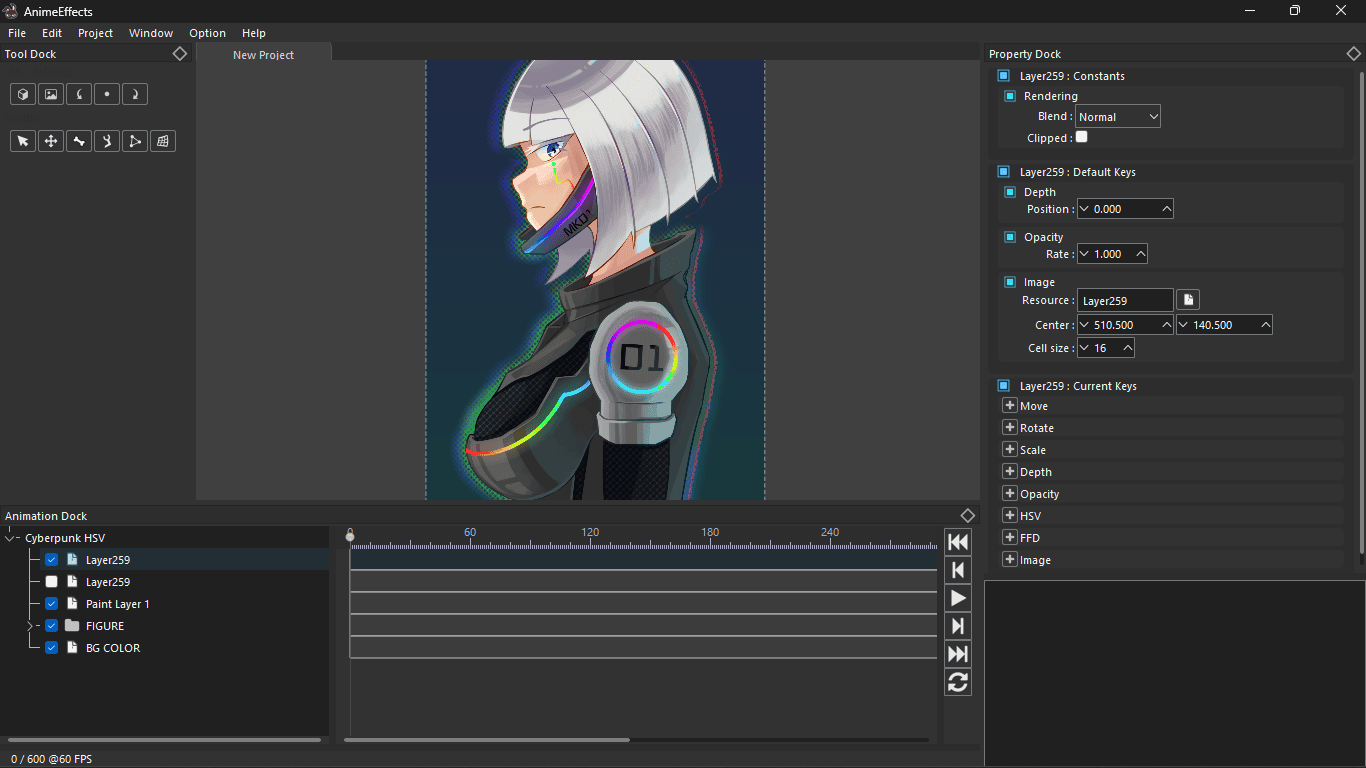
Task: Open the Project menu
Action: pos(95,33)
